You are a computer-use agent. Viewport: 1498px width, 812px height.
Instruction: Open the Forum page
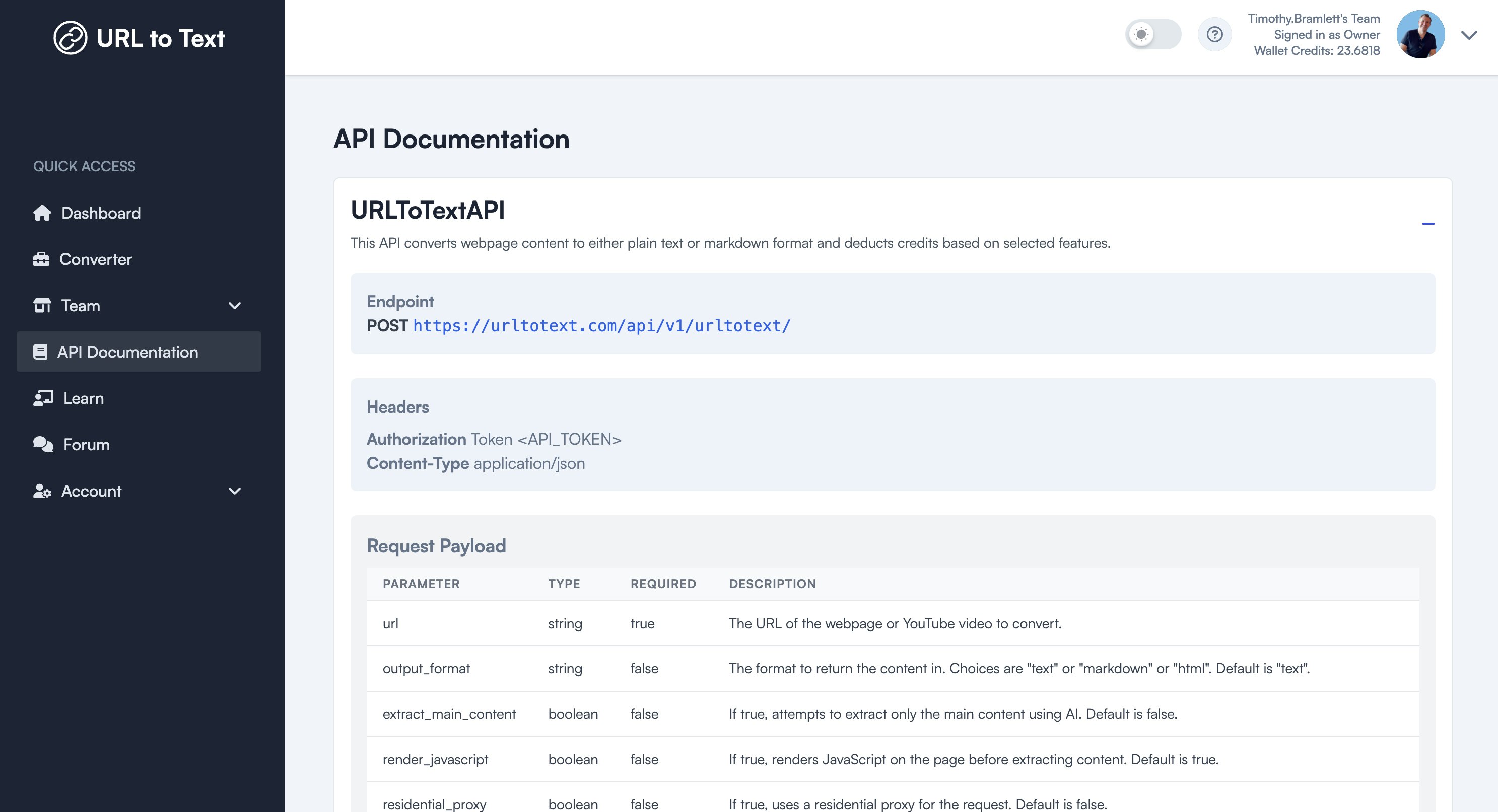coord(139,444)
